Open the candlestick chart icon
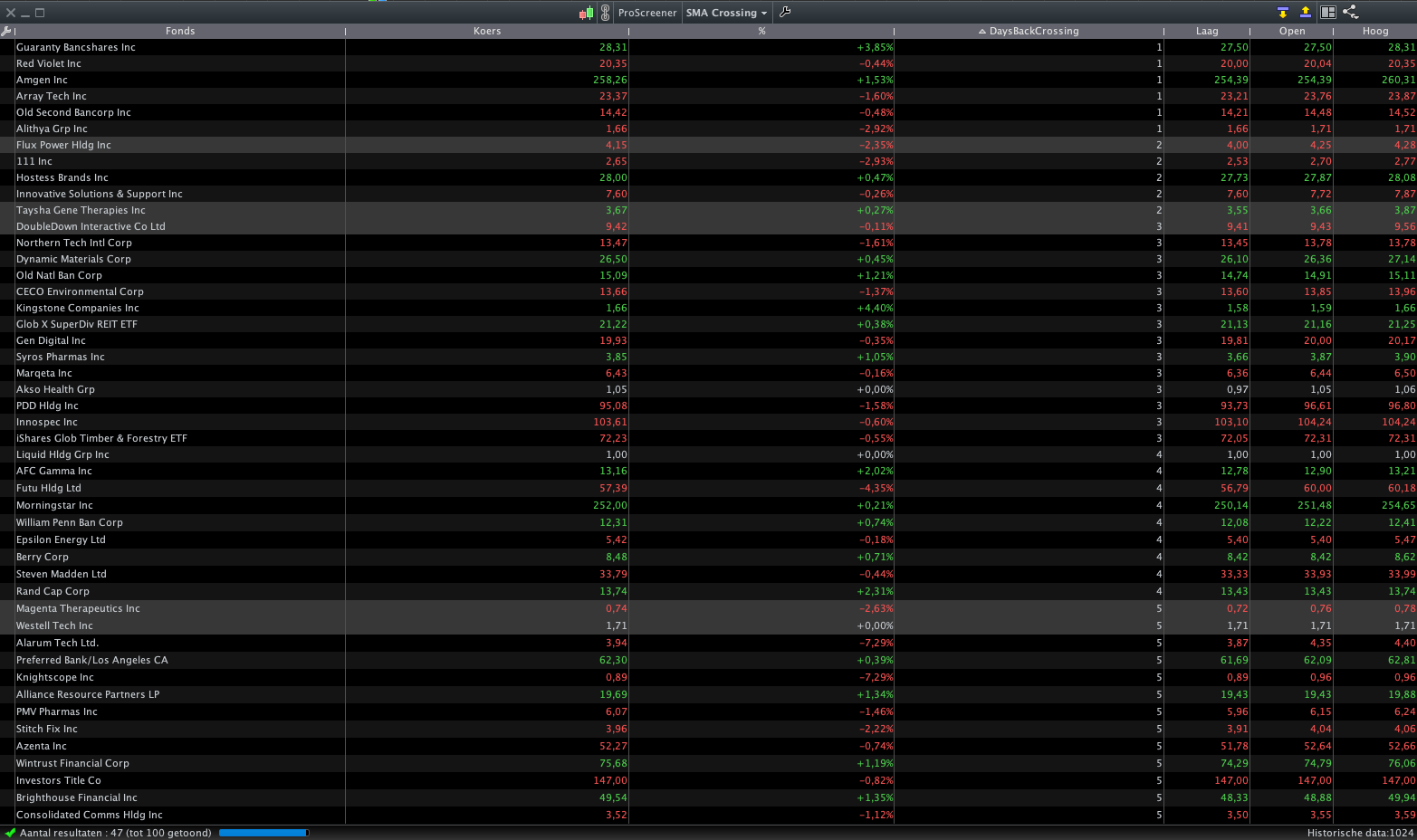 (x=587, y=13)
